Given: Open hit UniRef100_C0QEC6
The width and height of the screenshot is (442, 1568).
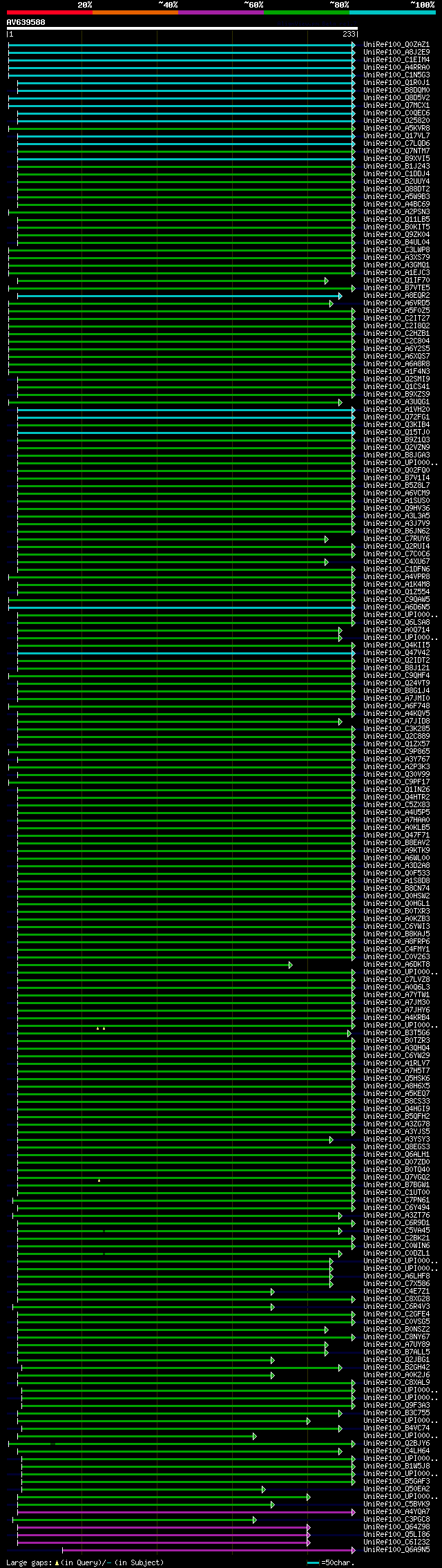Looking at the screenshot, I should point(396,113).
